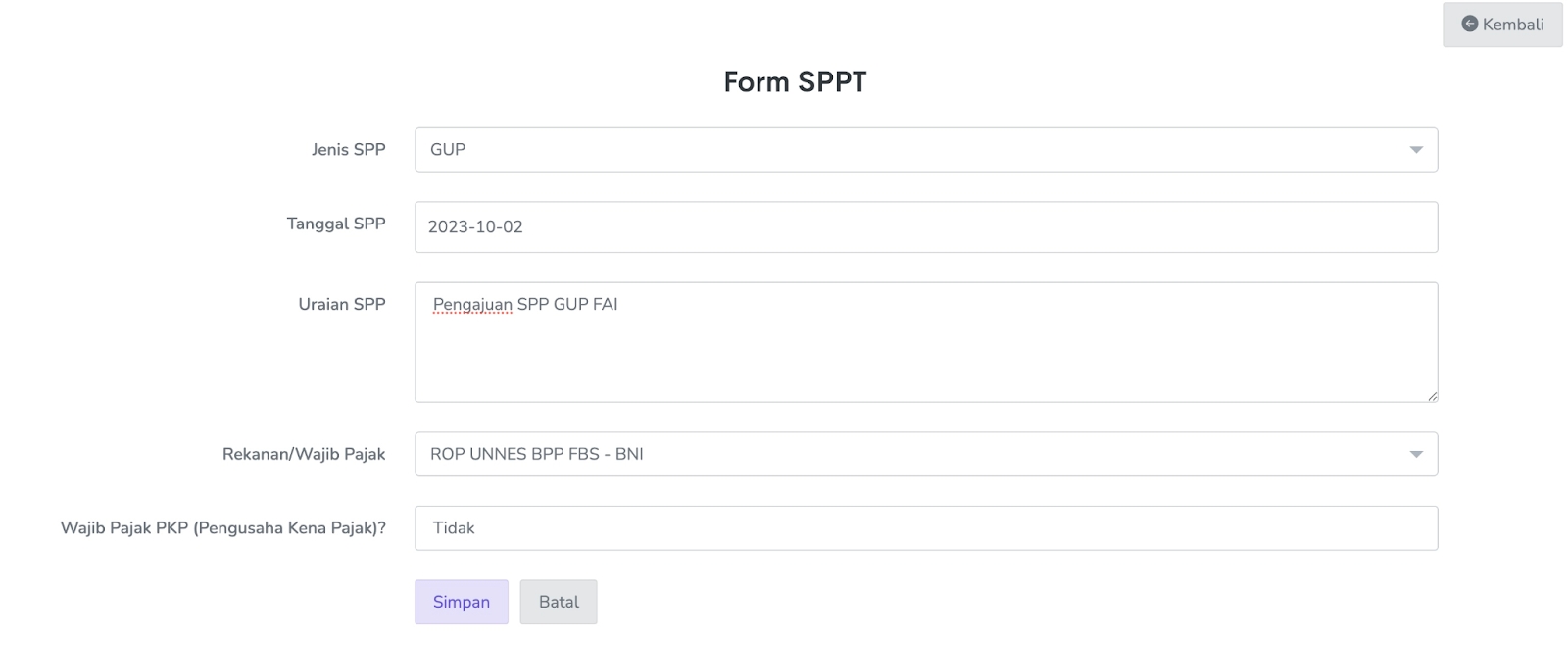Click the textarea resize handle corner

click(1432, 396)
